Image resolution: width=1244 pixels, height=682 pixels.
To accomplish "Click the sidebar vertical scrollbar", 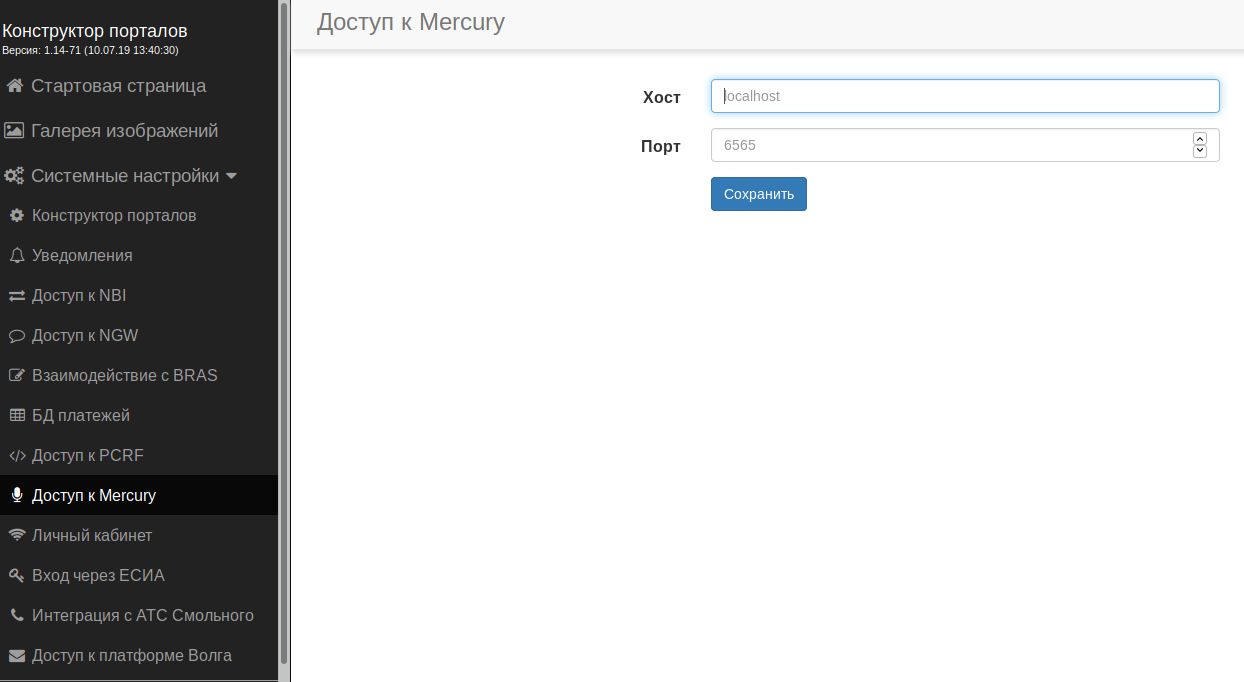I will coord(284,333).
